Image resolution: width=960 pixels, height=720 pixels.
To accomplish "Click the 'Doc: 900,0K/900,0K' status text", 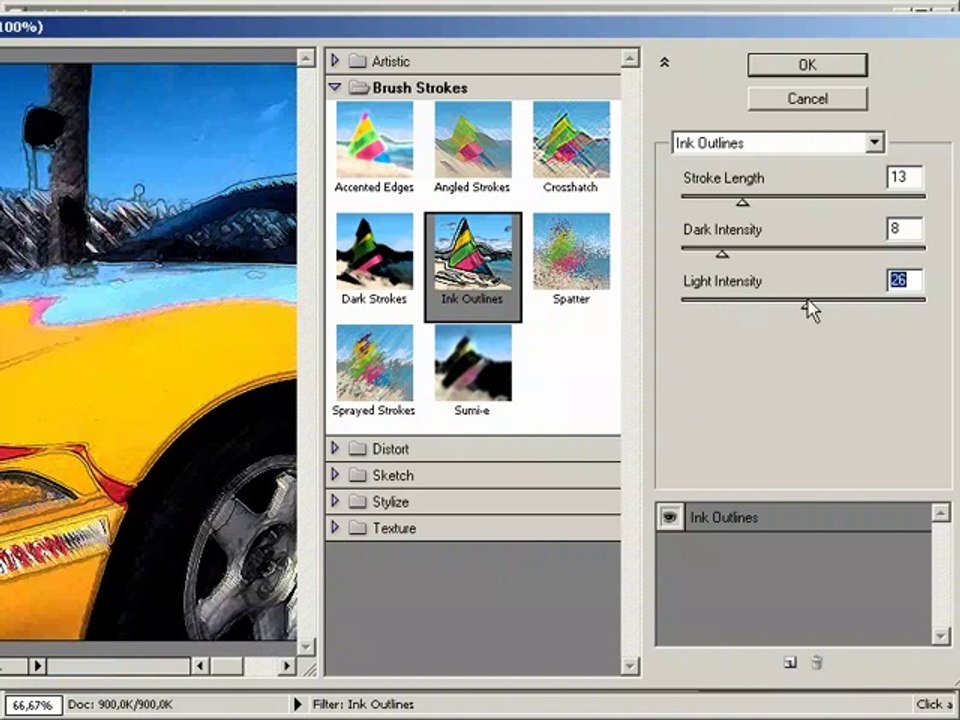I will (120, 705).
